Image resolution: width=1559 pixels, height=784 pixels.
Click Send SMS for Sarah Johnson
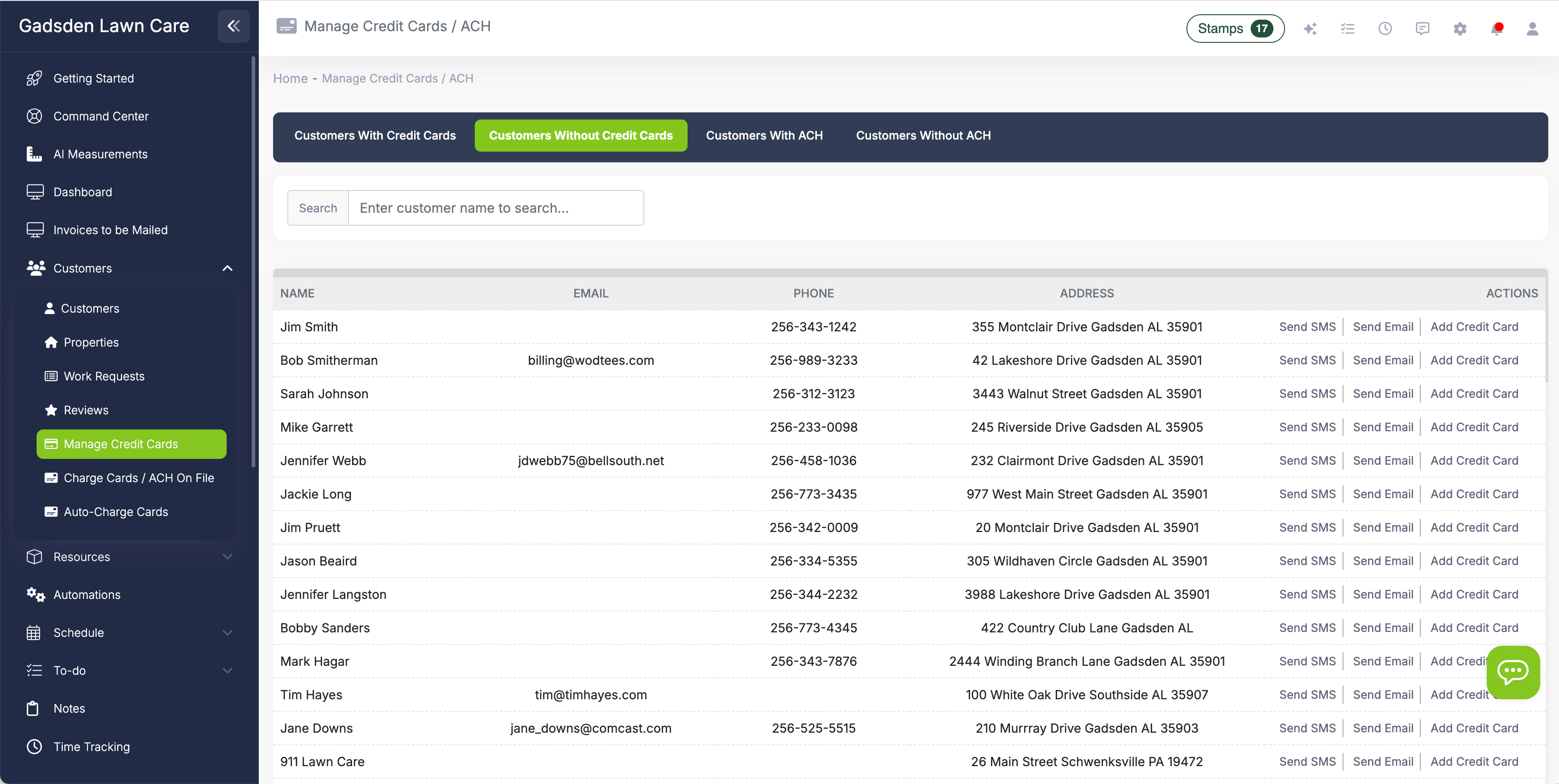click(x=1306, y=393)
